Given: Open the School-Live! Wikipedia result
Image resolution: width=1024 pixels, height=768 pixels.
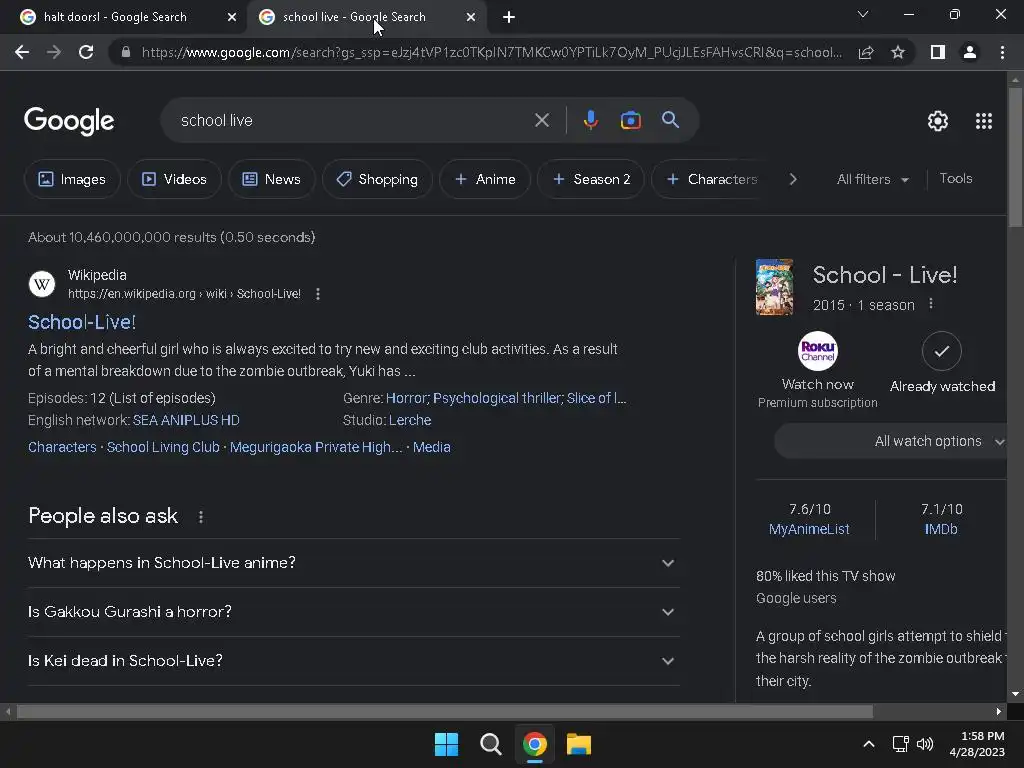Looking at the screenshot, I should (x=82, y=322).
